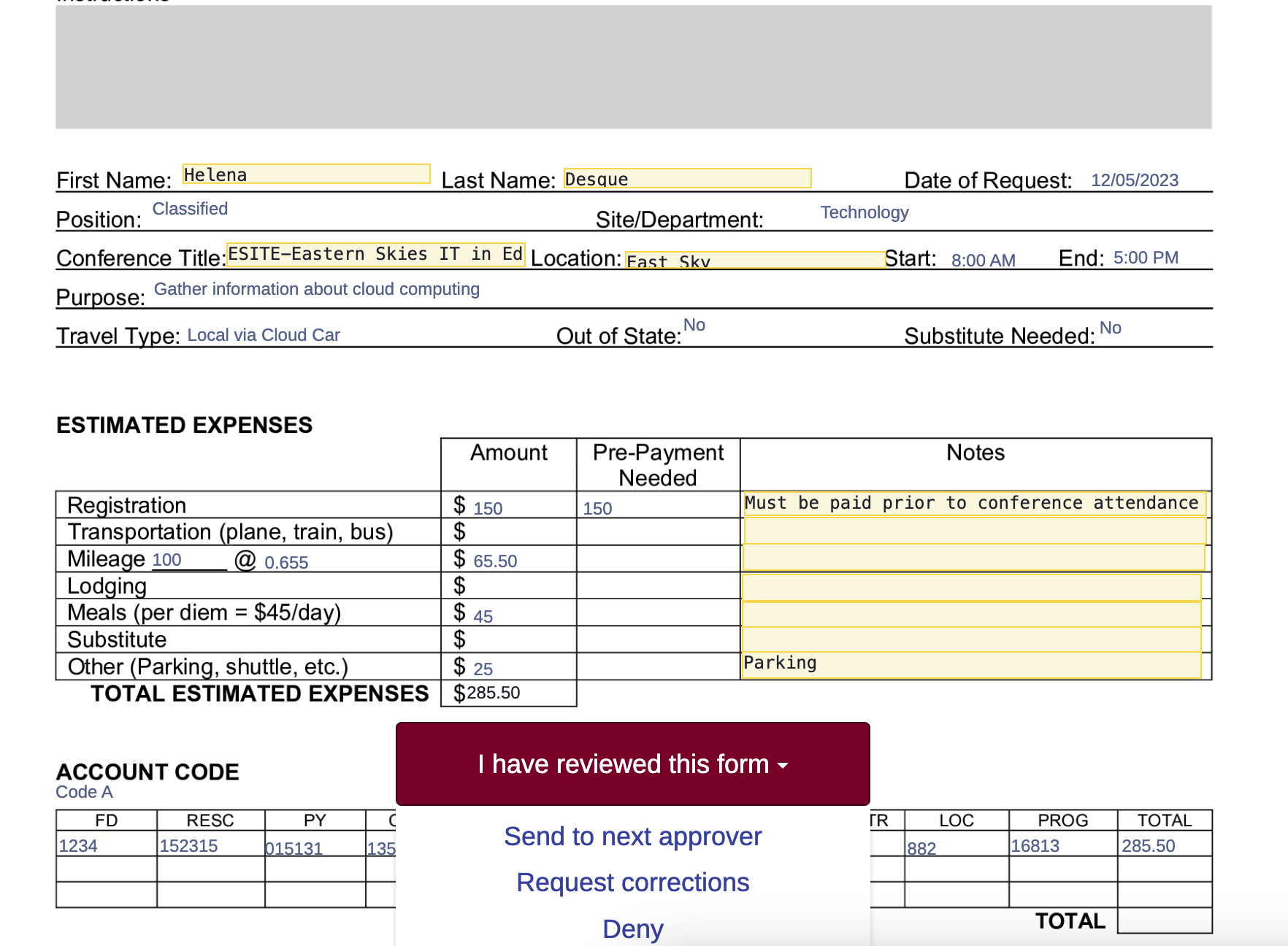Screen dimensions: 1288x946
Task: Select the PY value '015131'
Action: (x=294, y=849)
